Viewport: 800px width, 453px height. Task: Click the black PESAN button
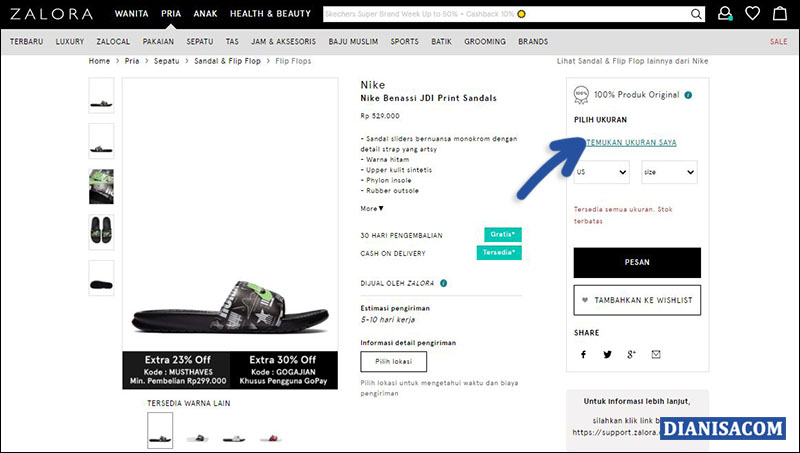coord(637,262)
